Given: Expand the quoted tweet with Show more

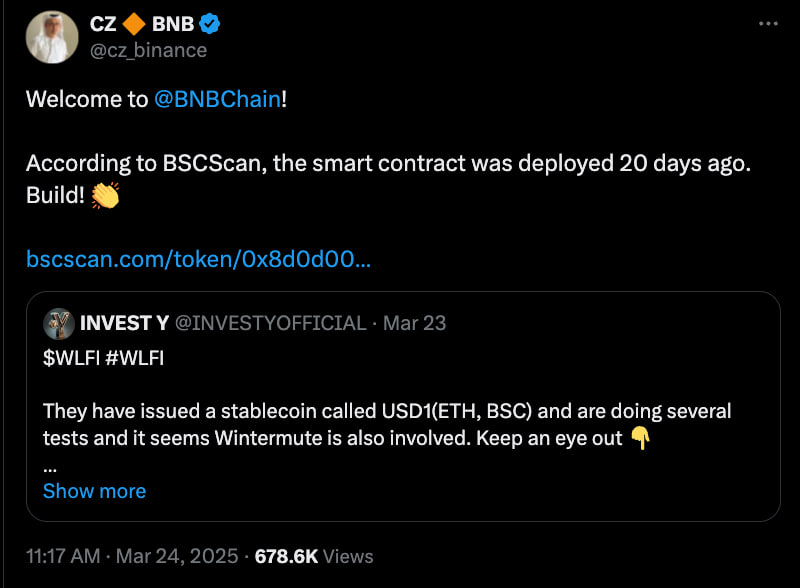Looking at the screenshot, I should pyautogui.click(x=94, y=491).
